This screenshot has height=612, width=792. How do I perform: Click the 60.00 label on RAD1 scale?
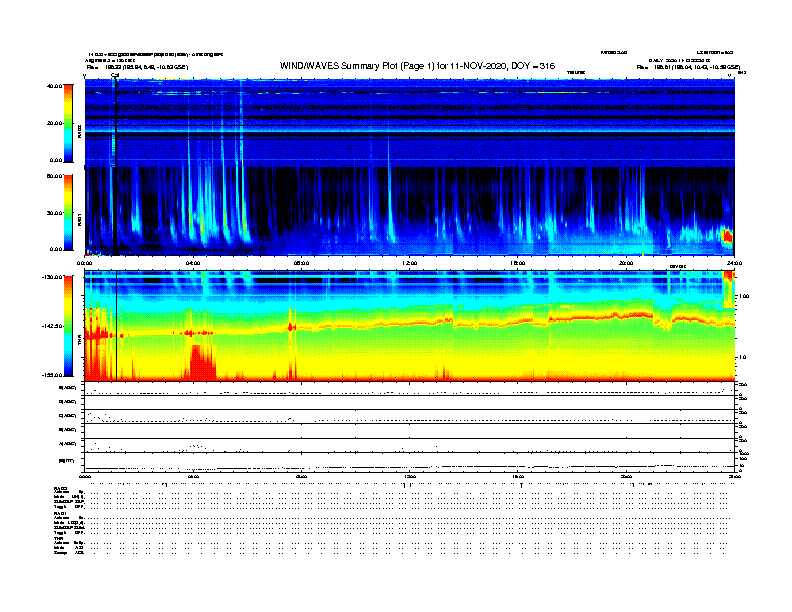pos(55,176)
